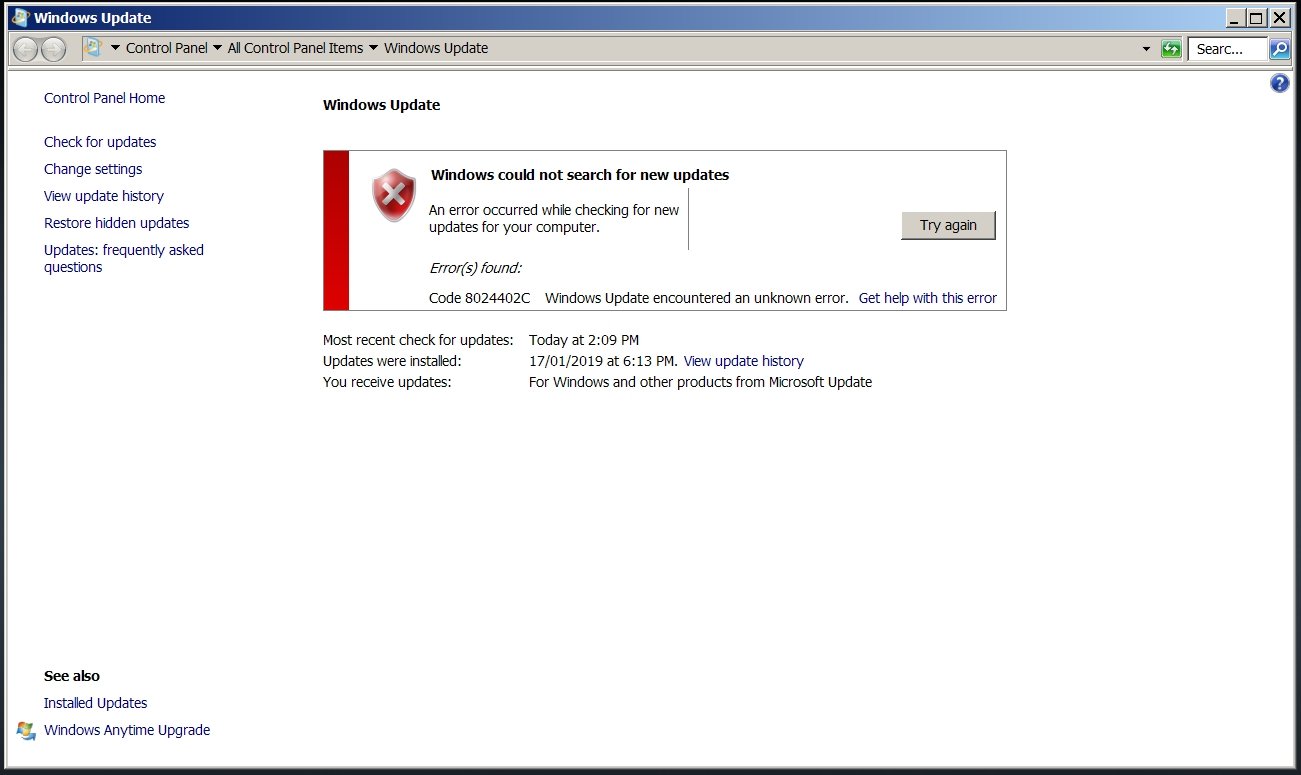Maximize the Windows Update window
Screen dimensions: 1301x775
(x=1257, y=17)
